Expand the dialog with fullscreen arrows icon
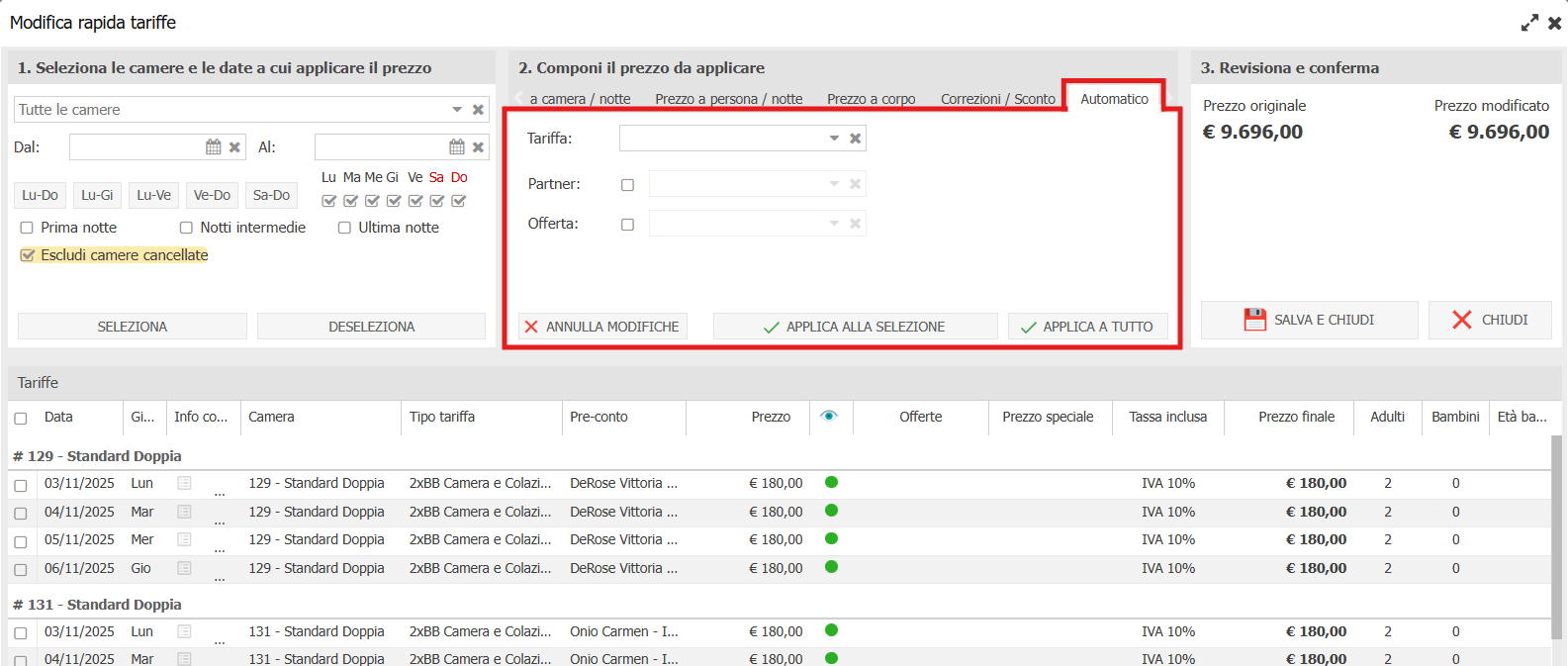The height and width of the screenshot is (666, 1568). coord(1529,23)
